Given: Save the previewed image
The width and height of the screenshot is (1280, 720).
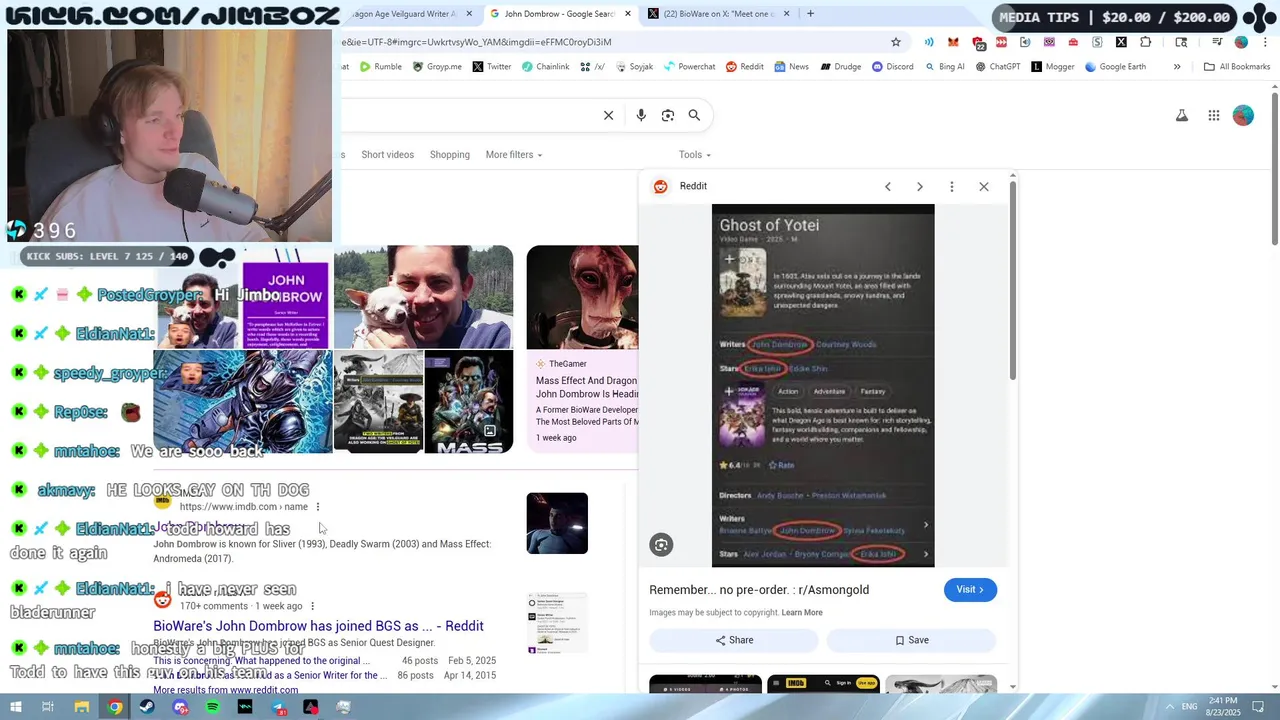Looking at the screenshot, I should [x=912, y=640].
